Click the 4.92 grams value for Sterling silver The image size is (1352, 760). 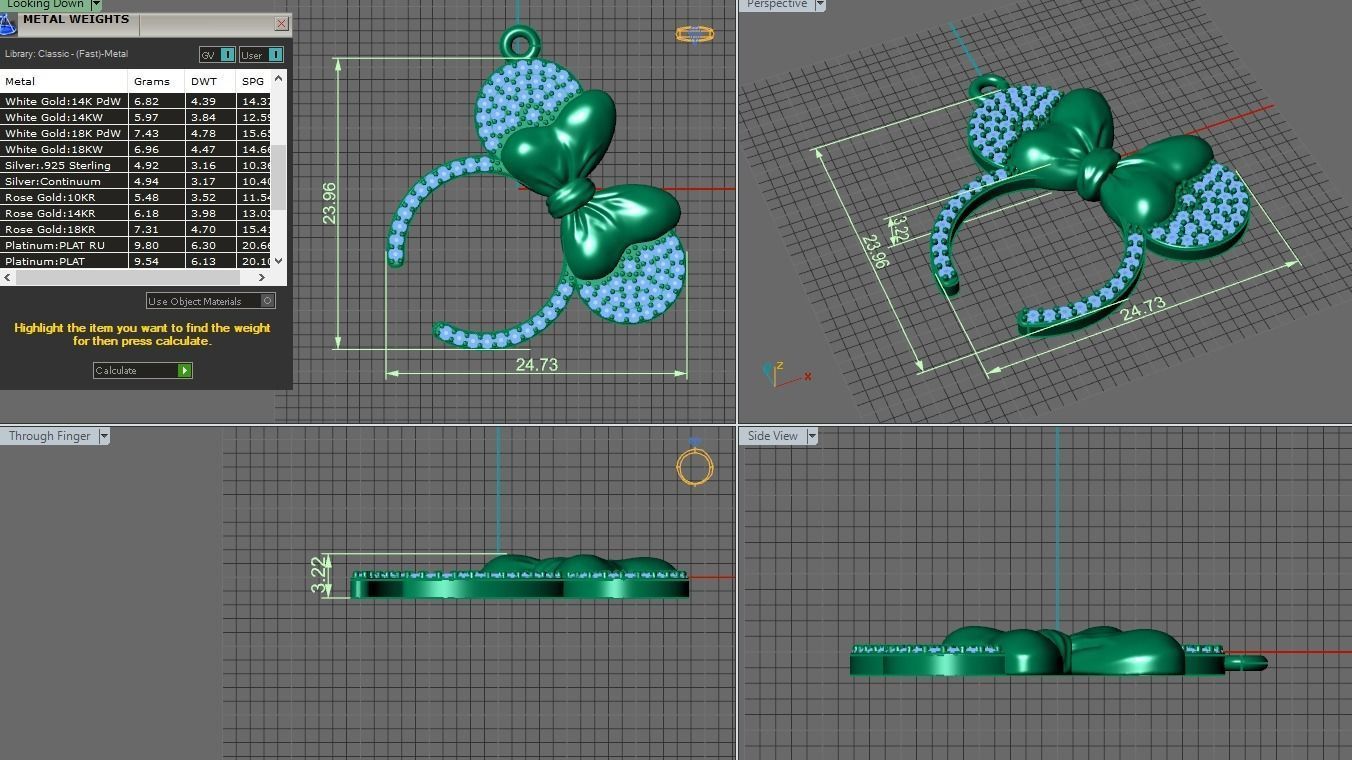(146, 165)
